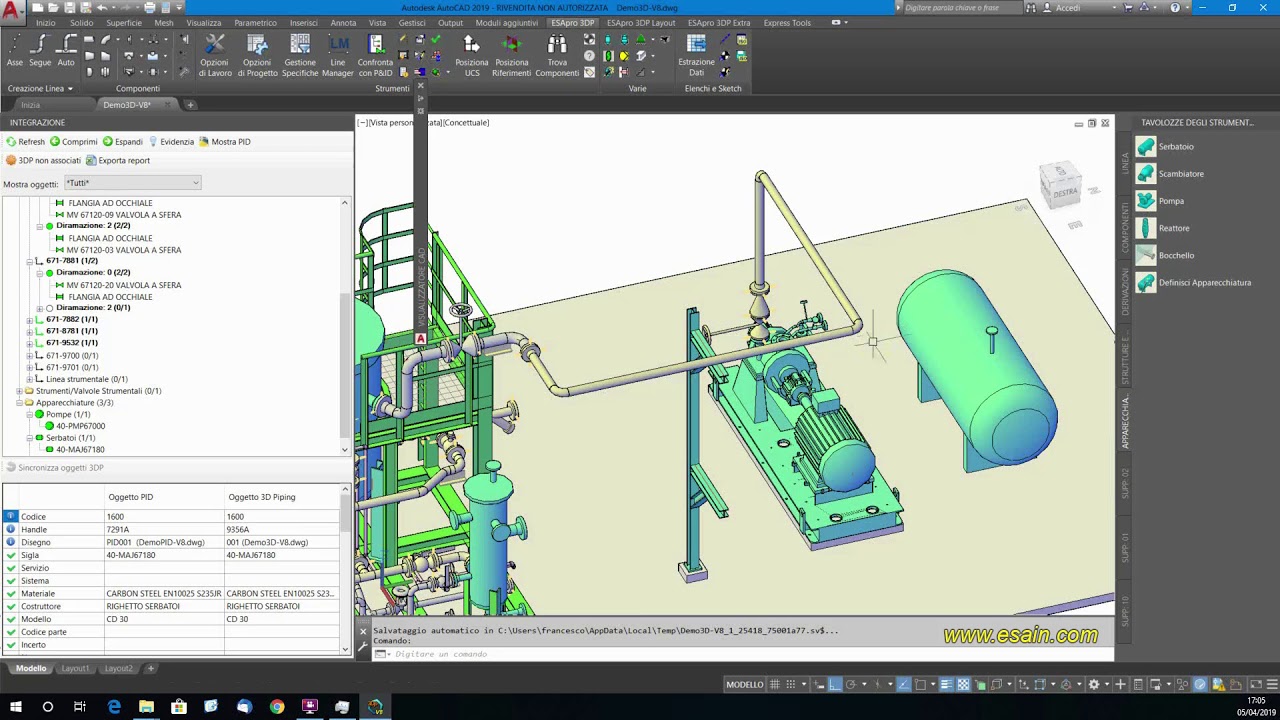Expand Linea strumentale (0/1) node
Screen dimensions: 1280x720
[x=30, y=379]
